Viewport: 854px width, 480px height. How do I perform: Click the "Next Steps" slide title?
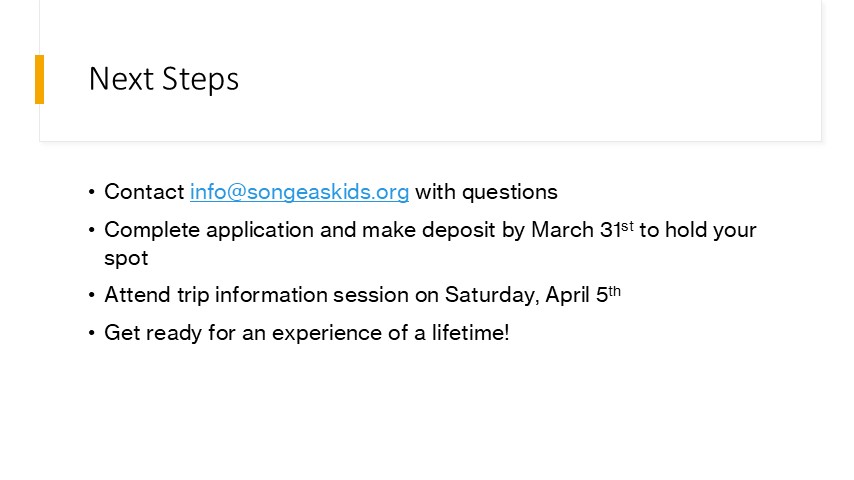pyautogui.click(x=164, y=79)
